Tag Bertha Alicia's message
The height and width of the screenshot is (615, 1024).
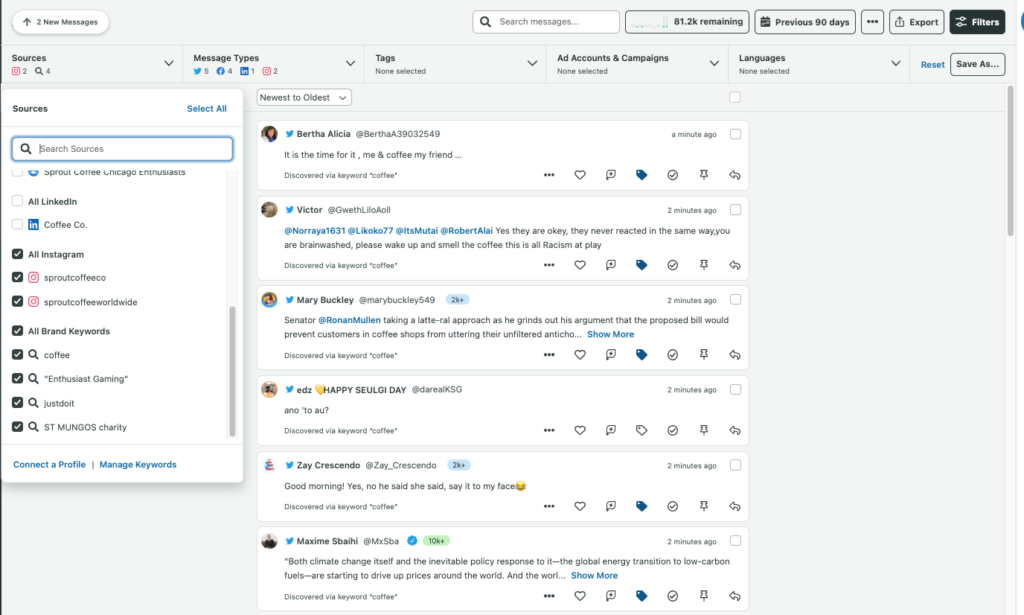pyautogui.click(x=641, y=175)
